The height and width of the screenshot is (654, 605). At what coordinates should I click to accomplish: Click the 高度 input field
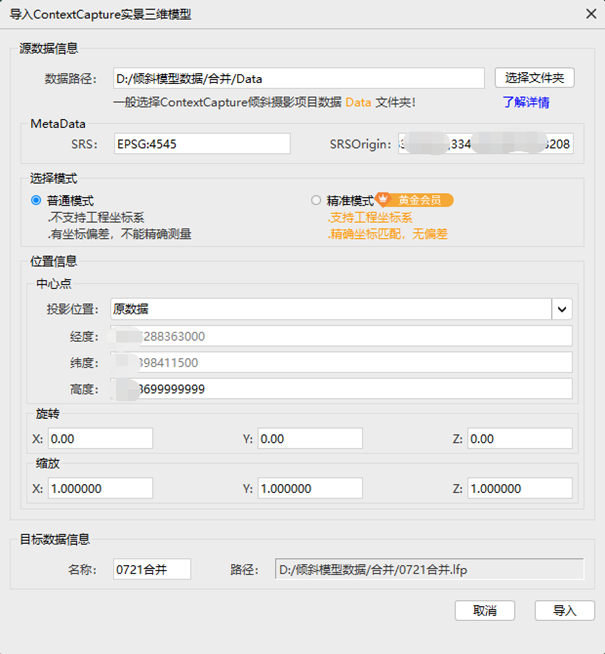(341, 389)
